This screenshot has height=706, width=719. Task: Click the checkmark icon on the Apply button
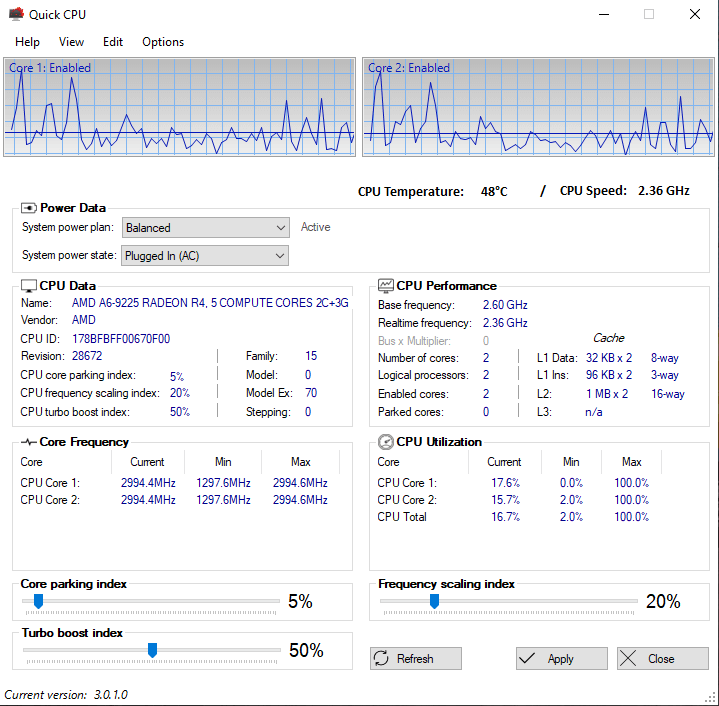527,658
